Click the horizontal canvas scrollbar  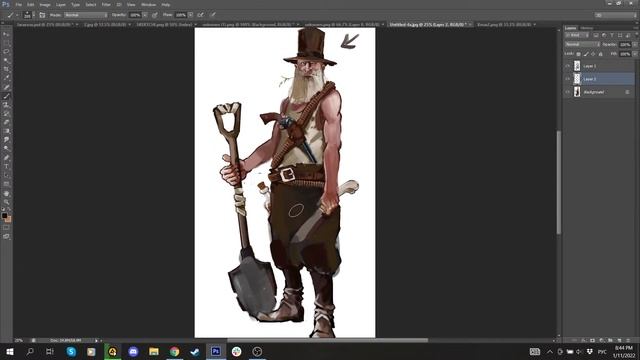coord(327,340)
